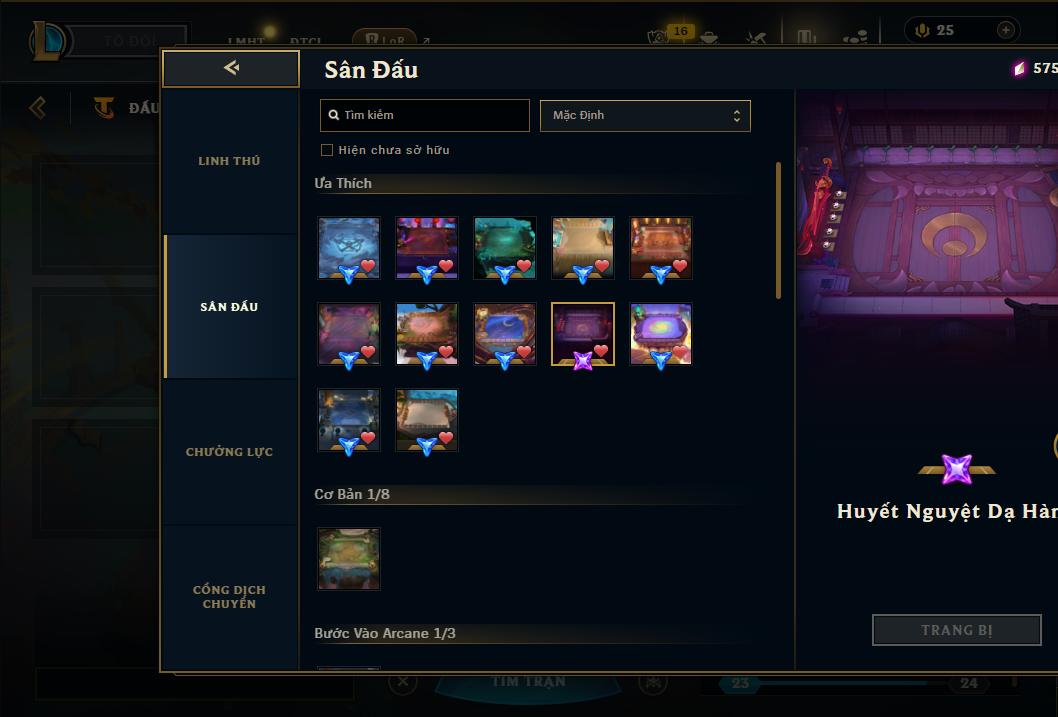Click the purple star tier icon above arena name
The height and width of the screenshot is (717, 1058).
pyautogui.click(x=957, y=469)
